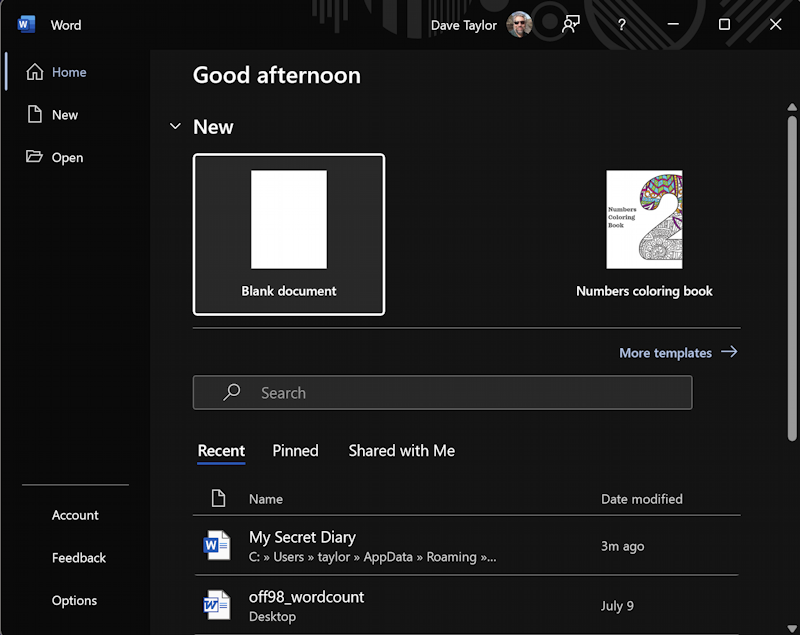Choose Open in the left sidebar
Image resolution: width=800 pixels, height=635 pixels.
point(67,158)
